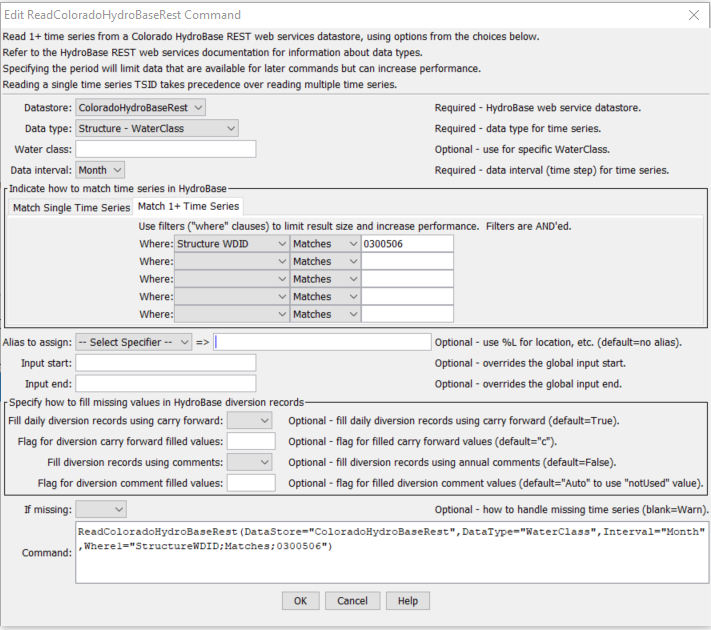Click the field containing 0300506

[x=407, y=244]
